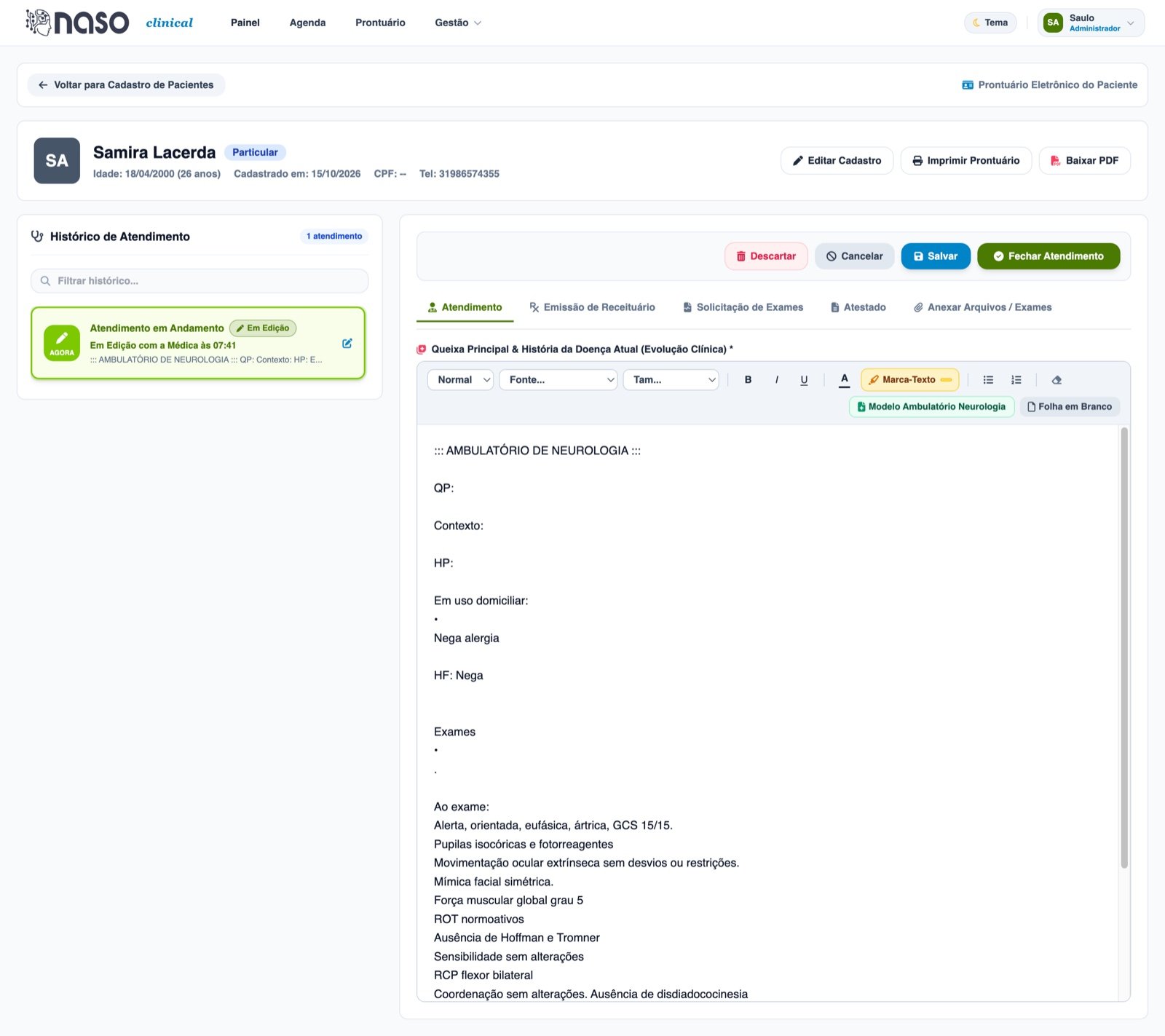The image size is (1165, 1036).
Task: Click the naso clinical logo
Action: tap(109, 23)
